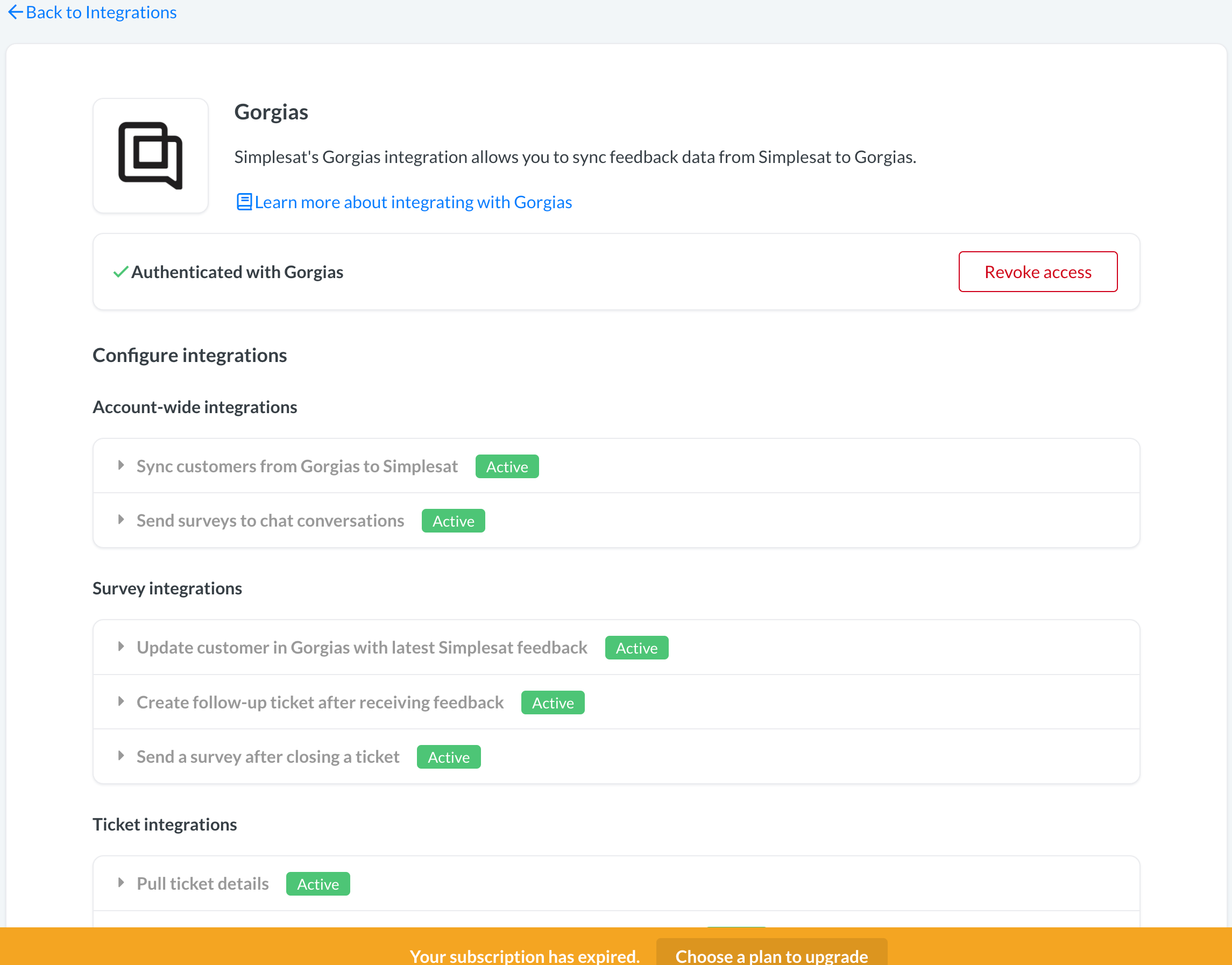
Task: Open Sync customers from Gorgias to Simplesat row
Action: 616,466
